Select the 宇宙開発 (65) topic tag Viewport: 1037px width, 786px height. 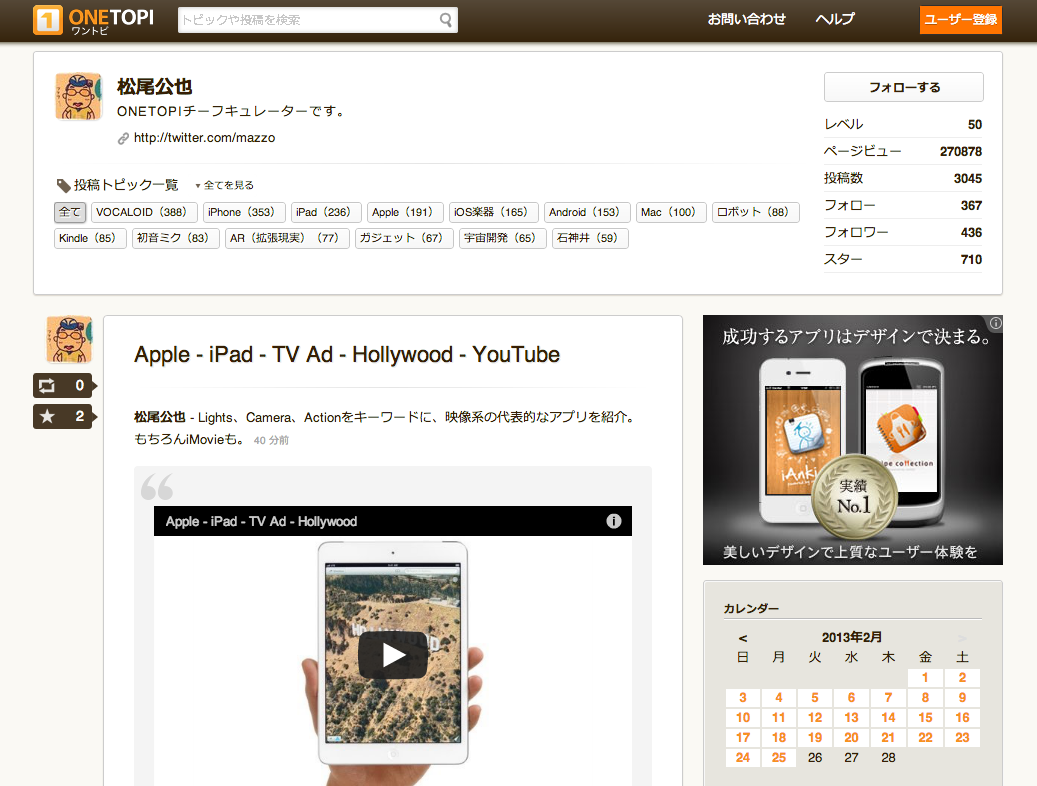click(503, 238)
